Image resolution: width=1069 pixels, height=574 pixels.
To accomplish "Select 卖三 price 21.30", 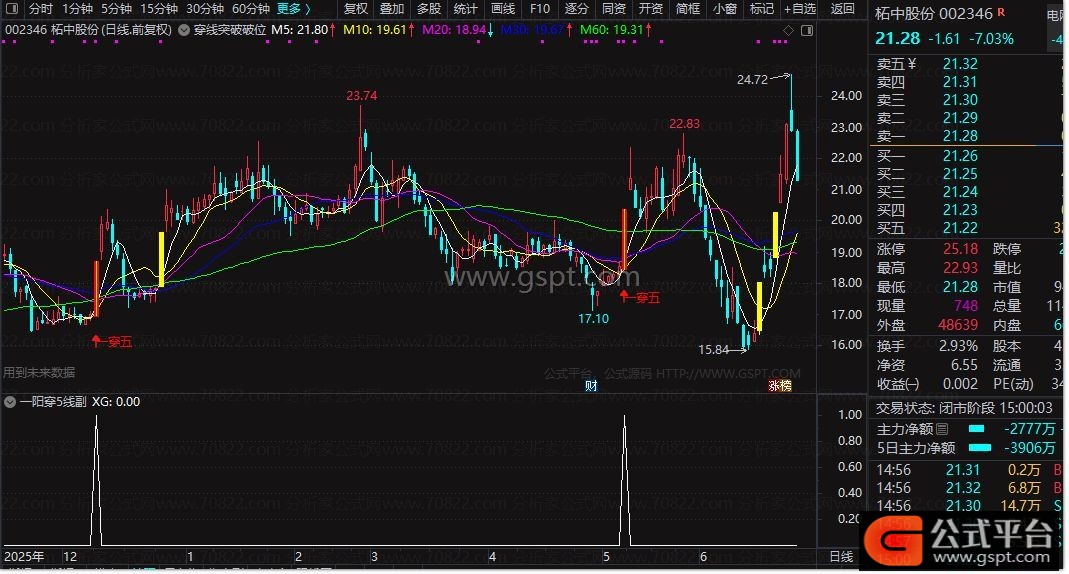I will [x=960, y=100].
